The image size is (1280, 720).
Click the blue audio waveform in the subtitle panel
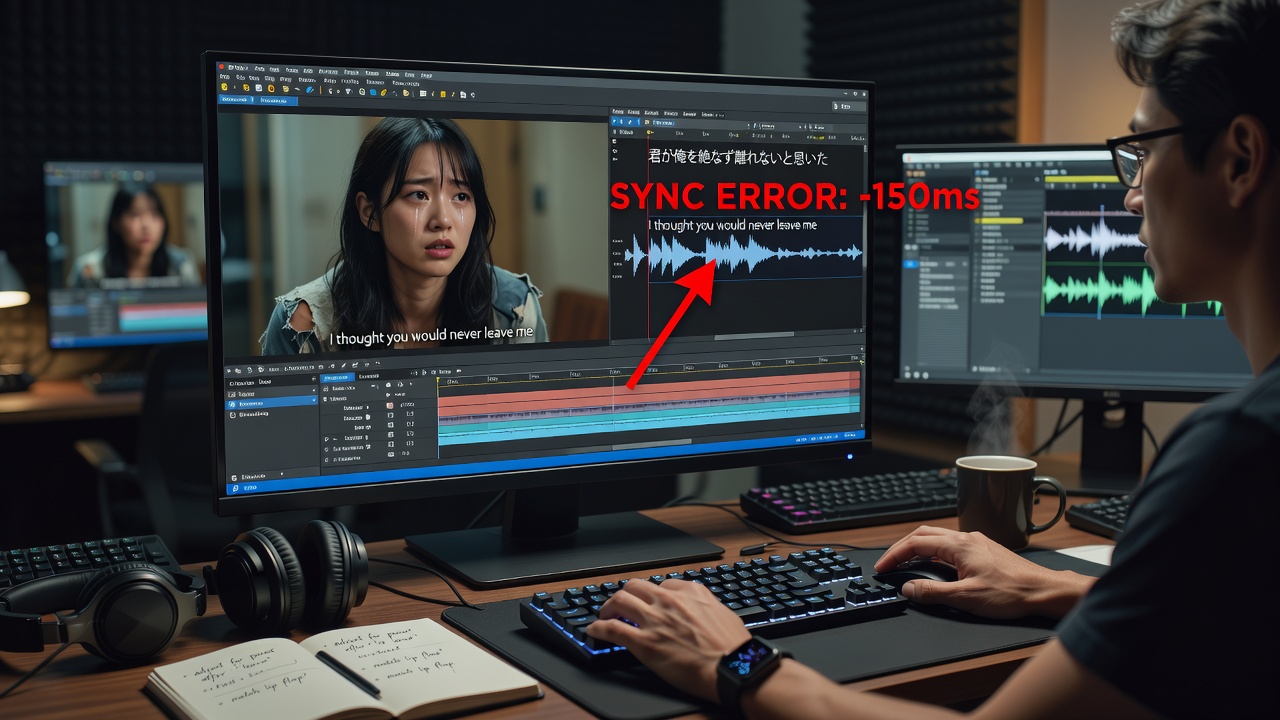pyautogui.click(x=743, y=255)
